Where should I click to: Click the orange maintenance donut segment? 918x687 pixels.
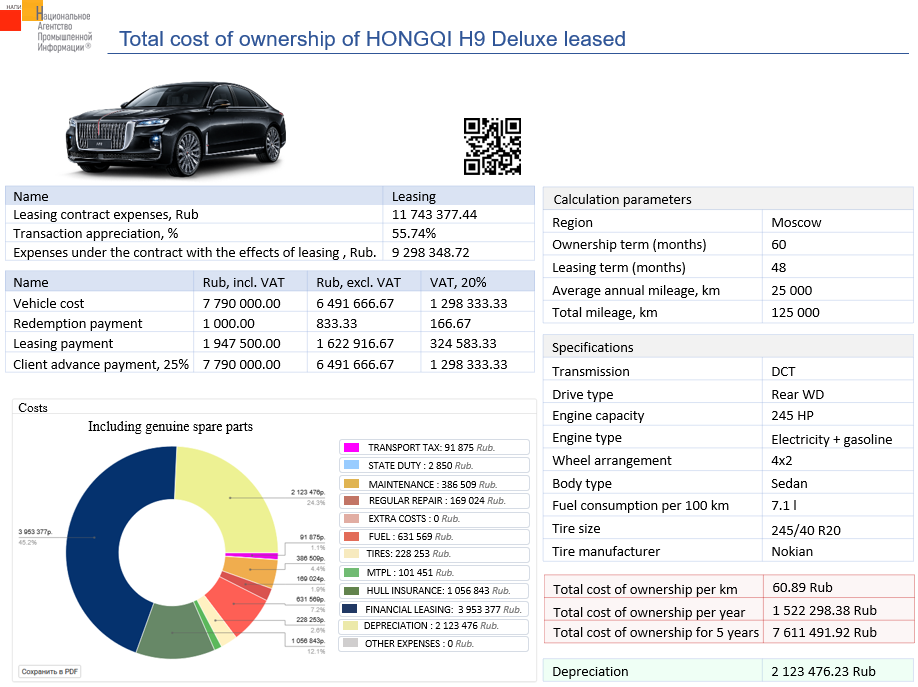tap(252, 570)
